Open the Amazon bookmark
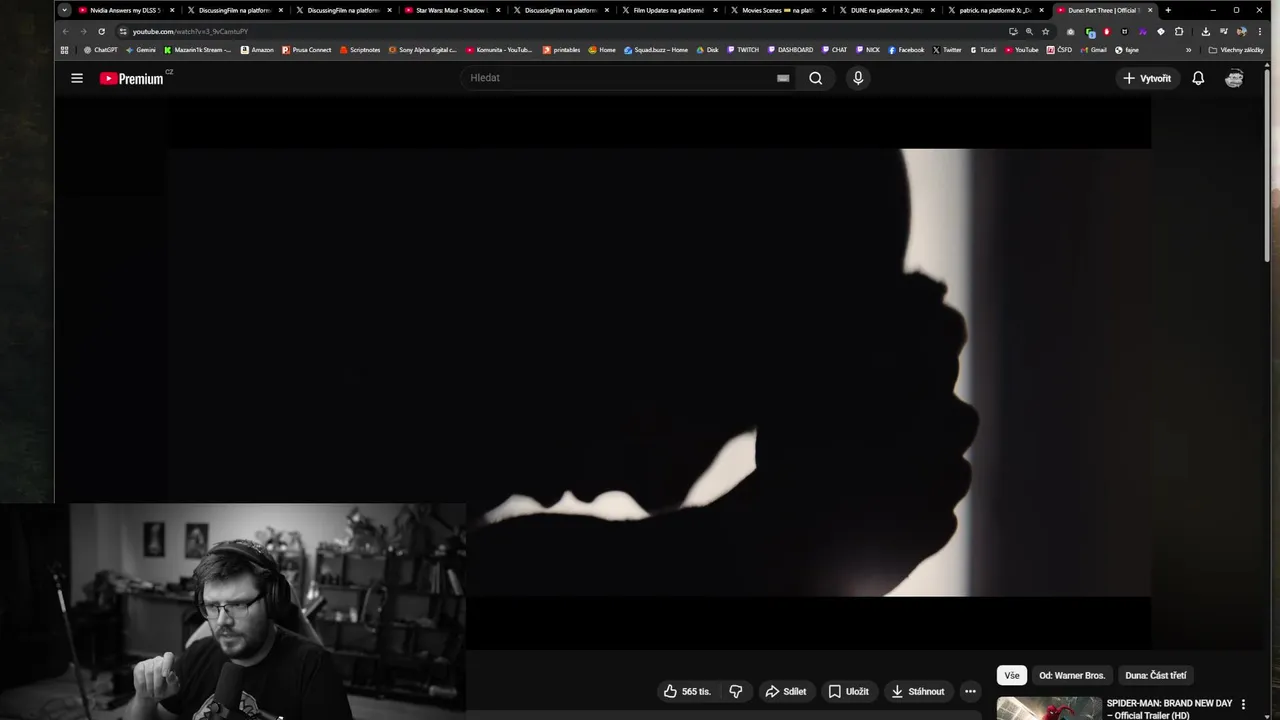1280x720 pixels. pyautogui.click(x=257, y=50)
